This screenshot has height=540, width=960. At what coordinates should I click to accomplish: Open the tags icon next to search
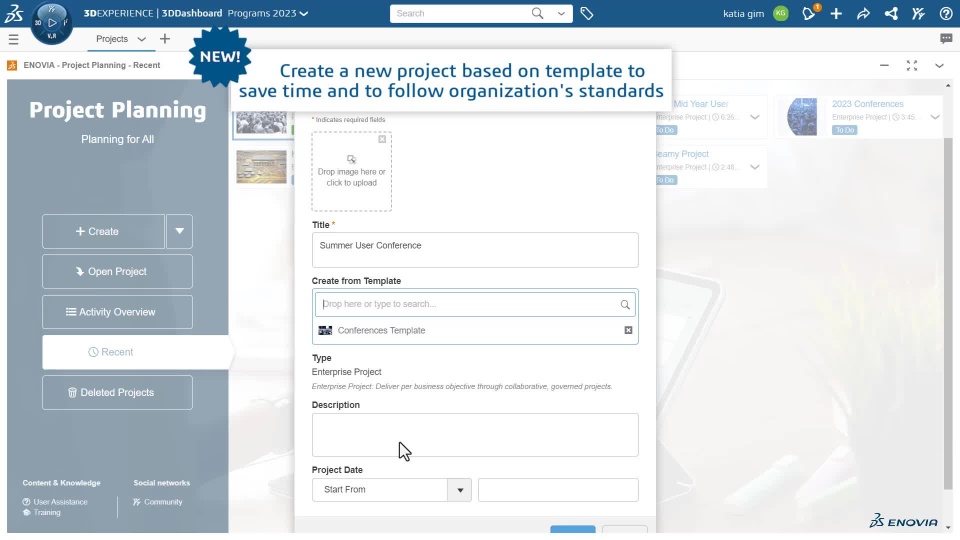(x=587, y=13)
